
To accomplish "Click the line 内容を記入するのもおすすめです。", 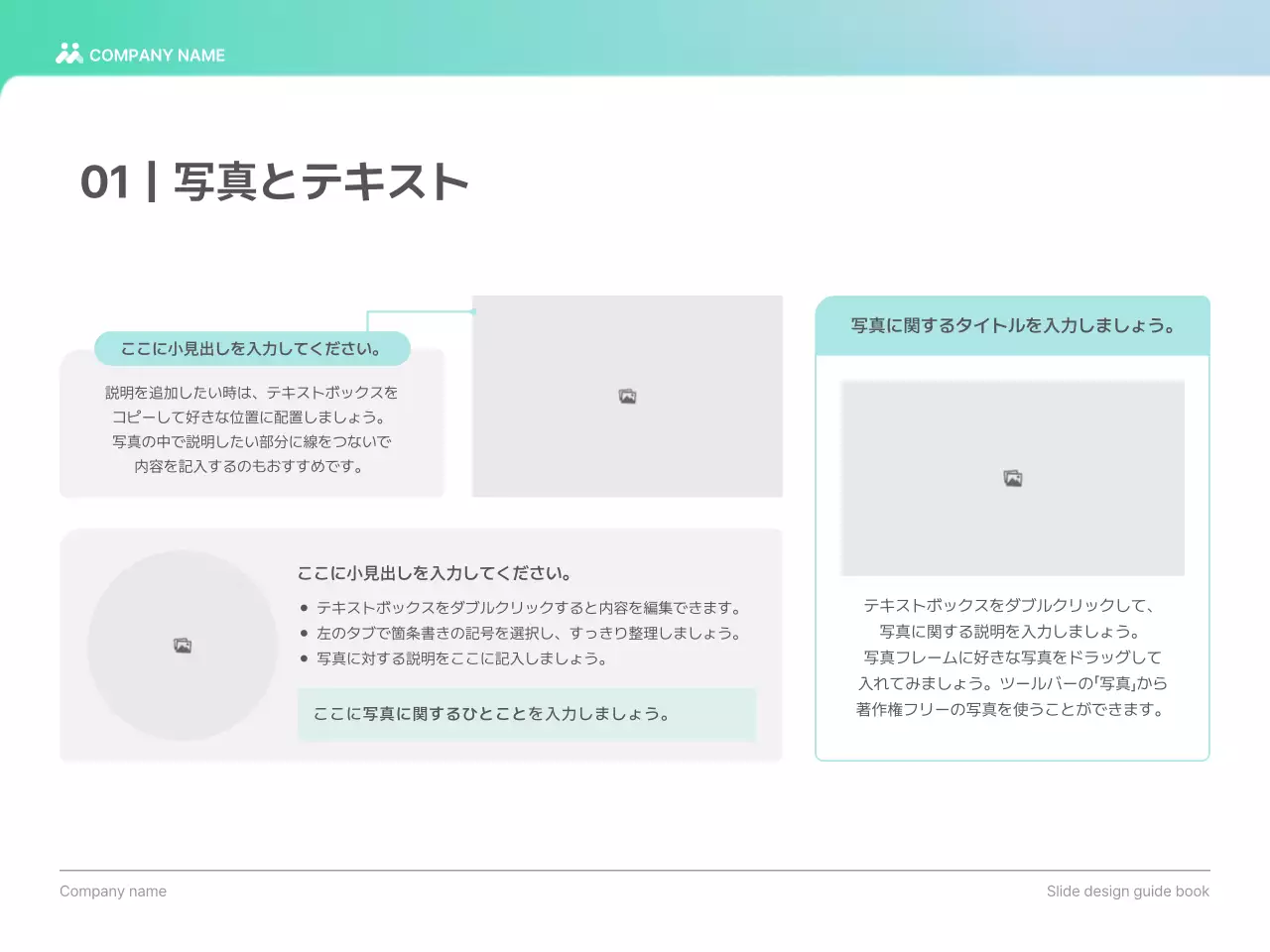I will (x=251, y=466).
